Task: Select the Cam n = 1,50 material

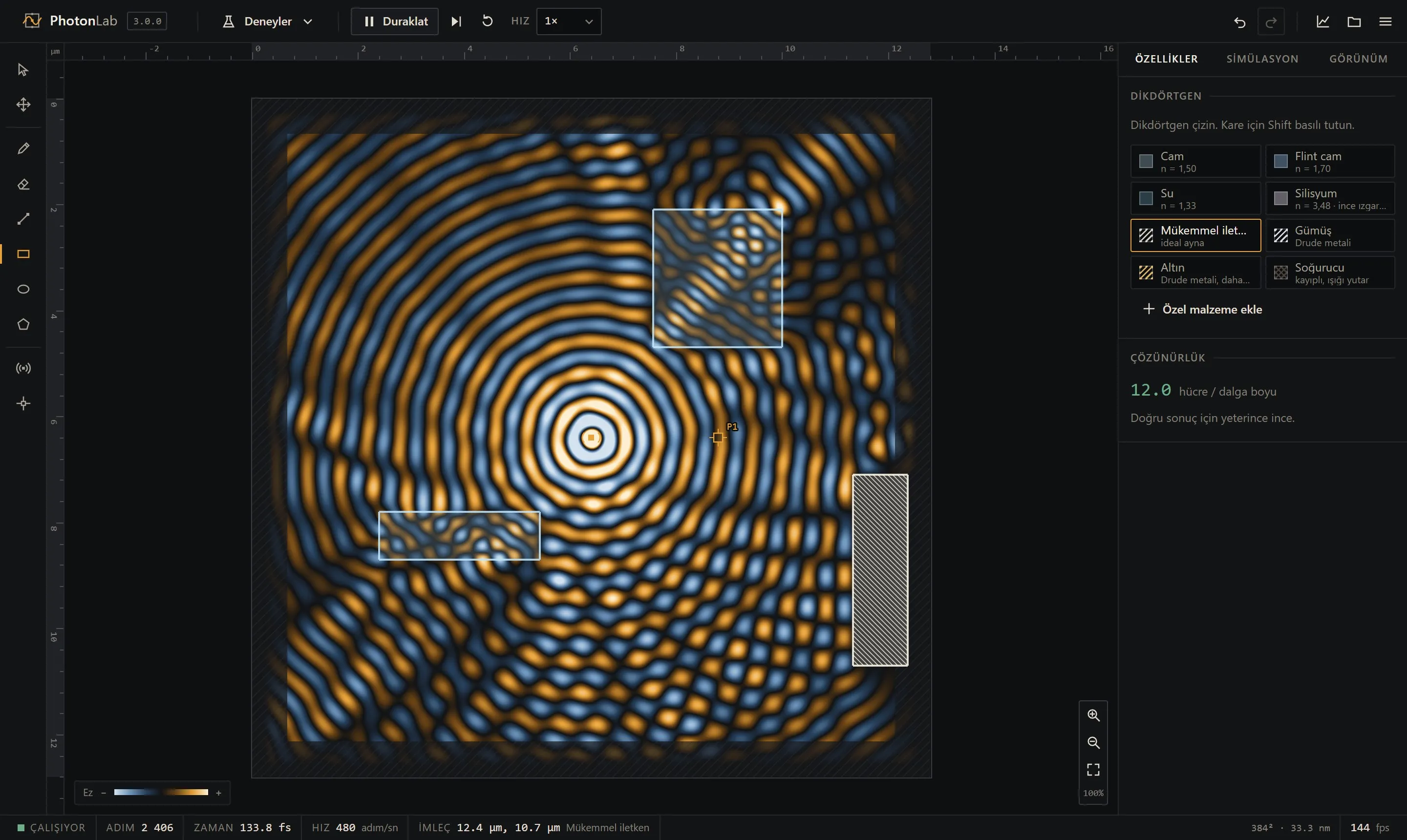Action: [1195, 161]
